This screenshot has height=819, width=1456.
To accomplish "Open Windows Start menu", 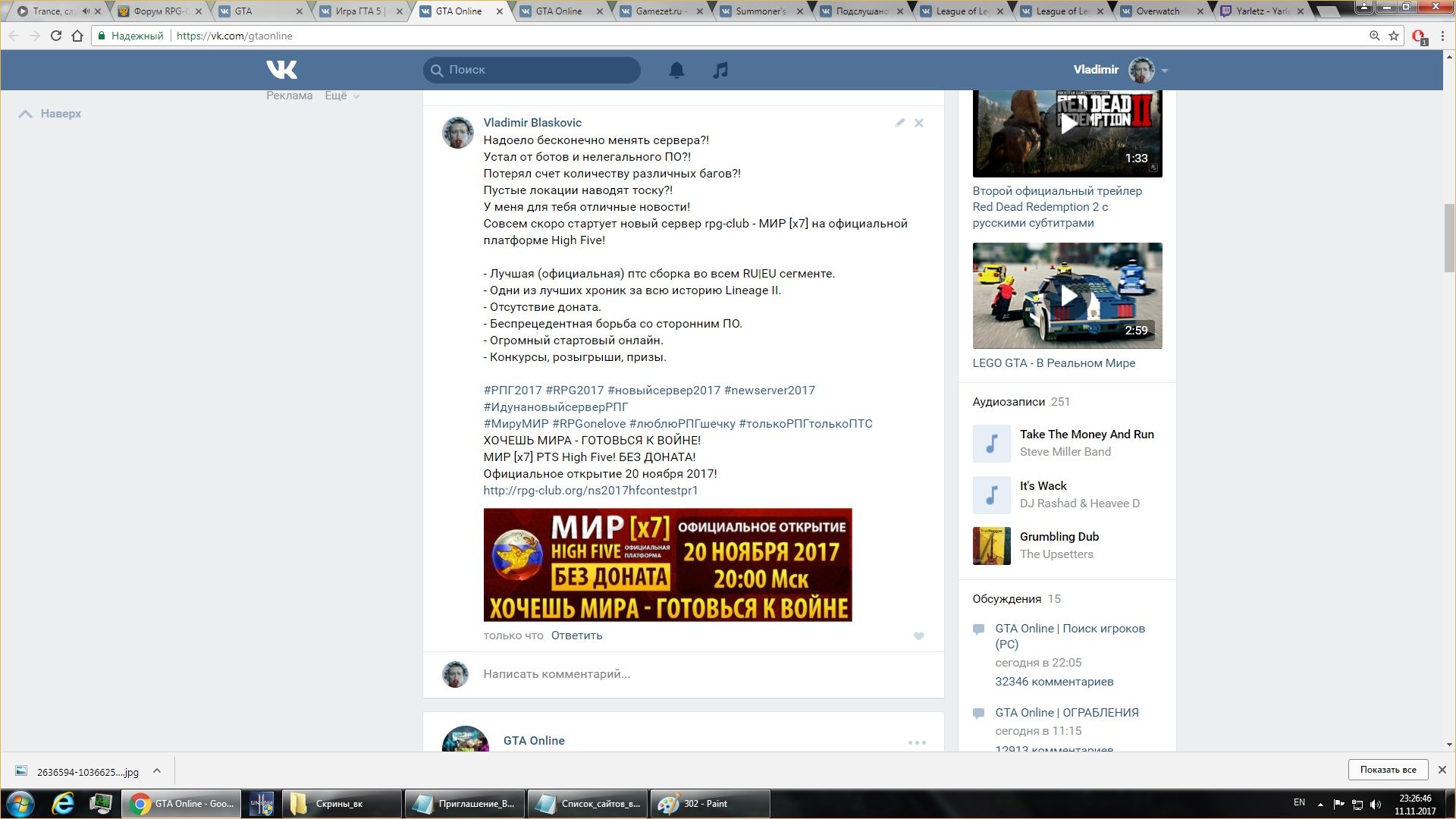I will point(20,804).
